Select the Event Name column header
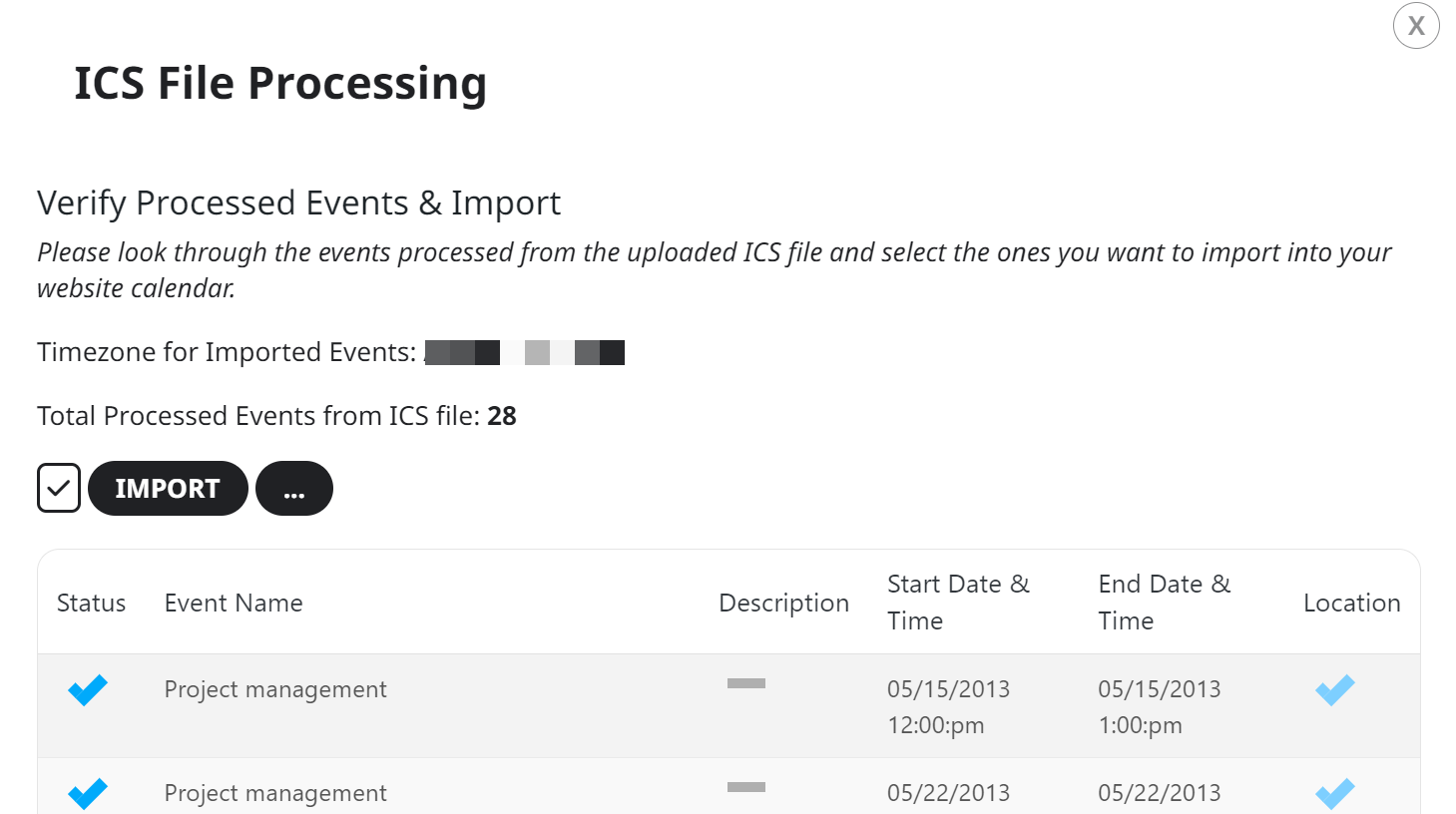 [233, 603]
